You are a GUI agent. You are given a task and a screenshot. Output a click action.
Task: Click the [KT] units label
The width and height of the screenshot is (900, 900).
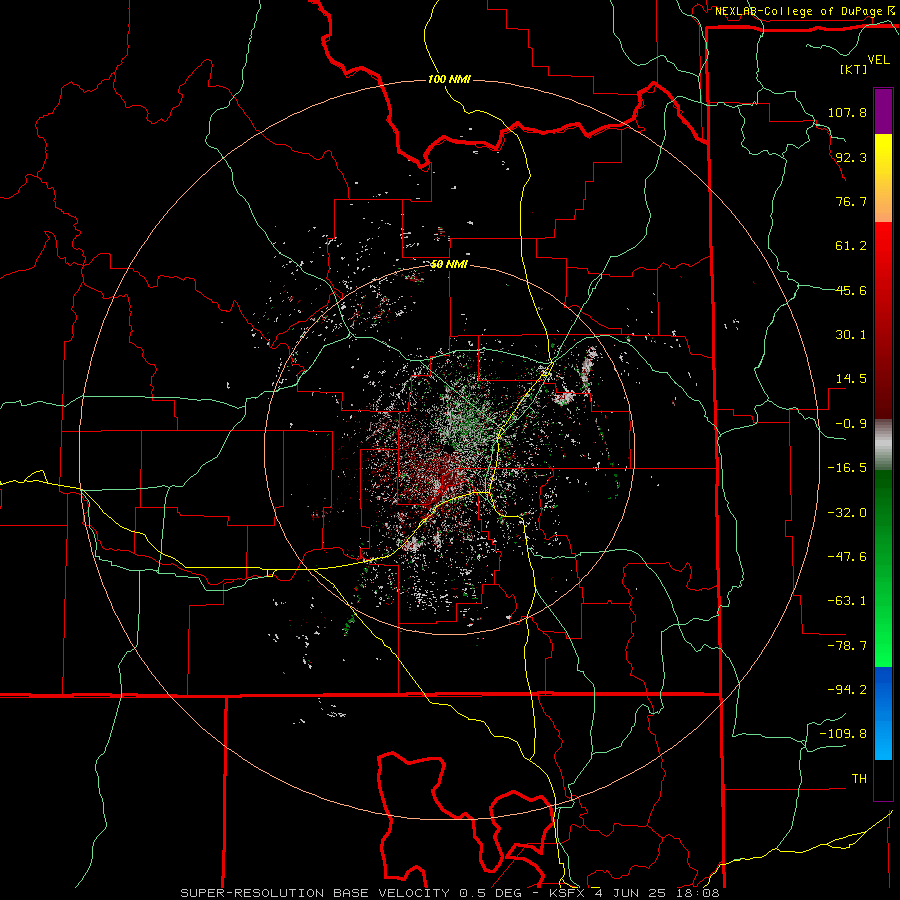coord(853,69)
